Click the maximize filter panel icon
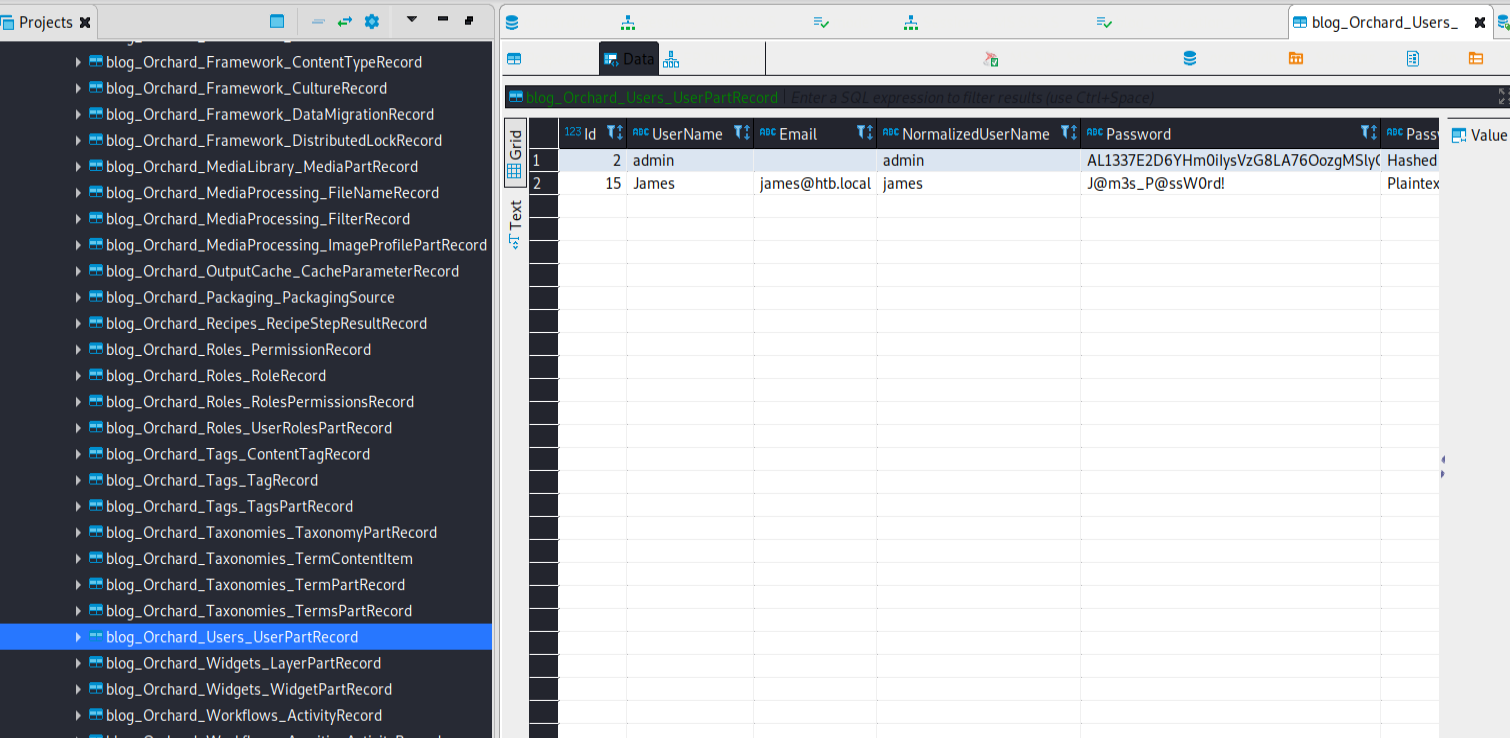This screenshot has height=738, width=1510. 1503,97
